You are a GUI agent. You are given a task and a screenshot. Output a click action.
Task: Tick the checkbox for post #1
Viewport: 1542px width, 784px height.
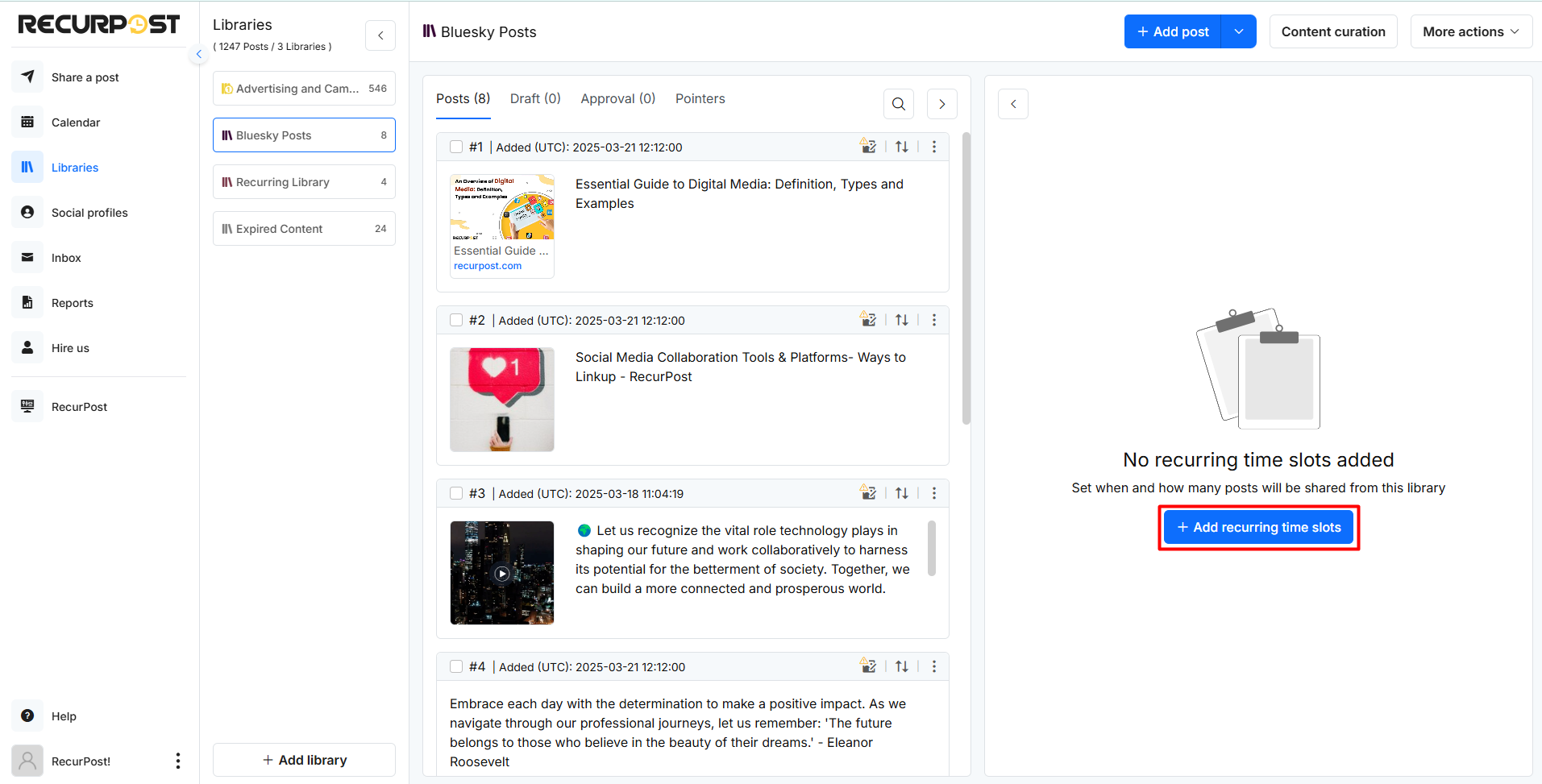coord(456,147)
